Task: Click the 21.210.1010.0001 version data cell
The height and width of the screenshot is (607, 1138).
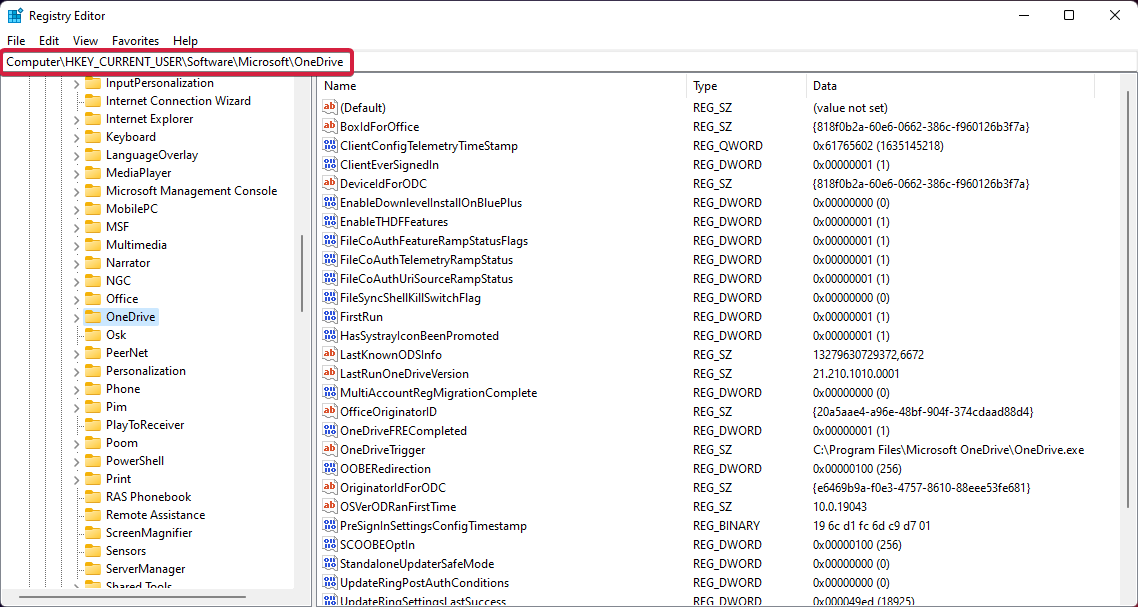Action: pos(856,374)
